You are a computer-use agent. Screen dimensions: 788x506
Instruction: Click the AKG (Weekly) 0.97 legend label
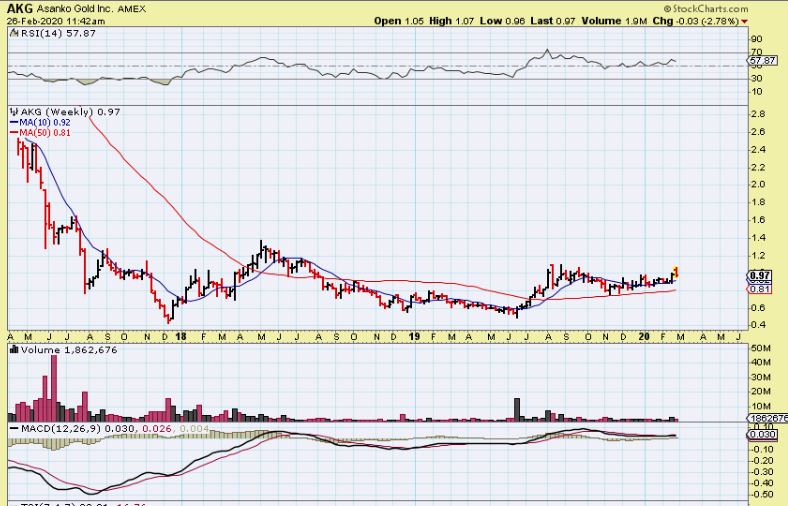[x=70, y=112]
